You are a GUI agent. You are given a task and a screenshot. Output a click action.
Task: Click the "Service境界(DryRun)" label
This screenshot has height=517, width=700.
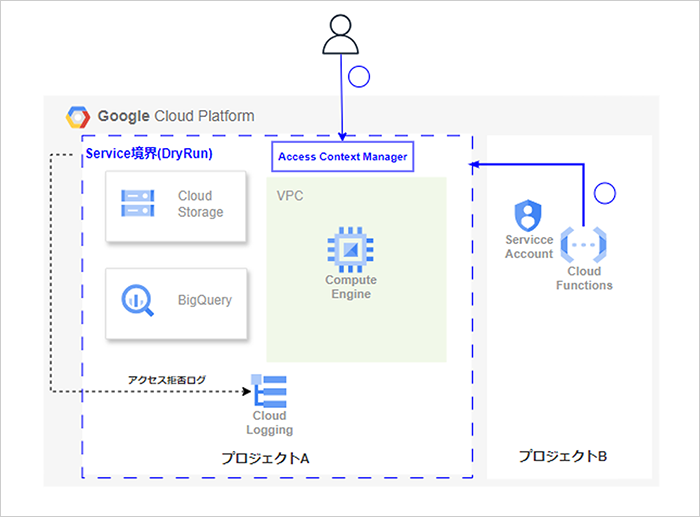coord(149,154)
